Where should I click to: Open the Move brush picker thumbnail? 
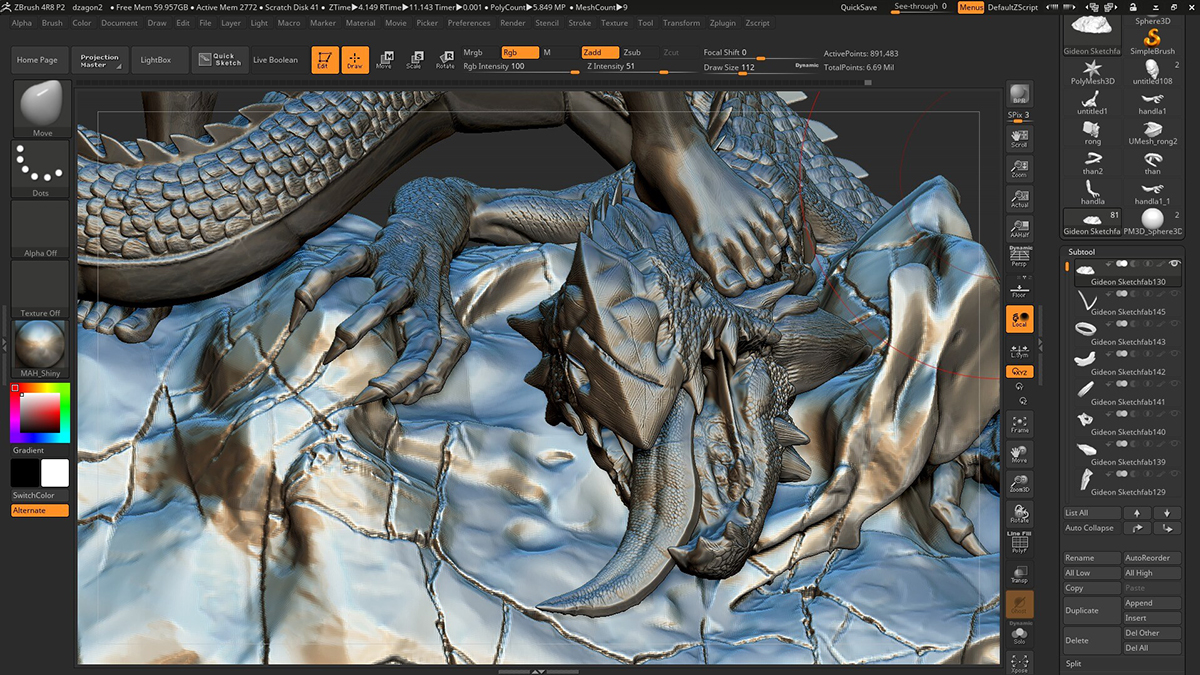(41, 108)
